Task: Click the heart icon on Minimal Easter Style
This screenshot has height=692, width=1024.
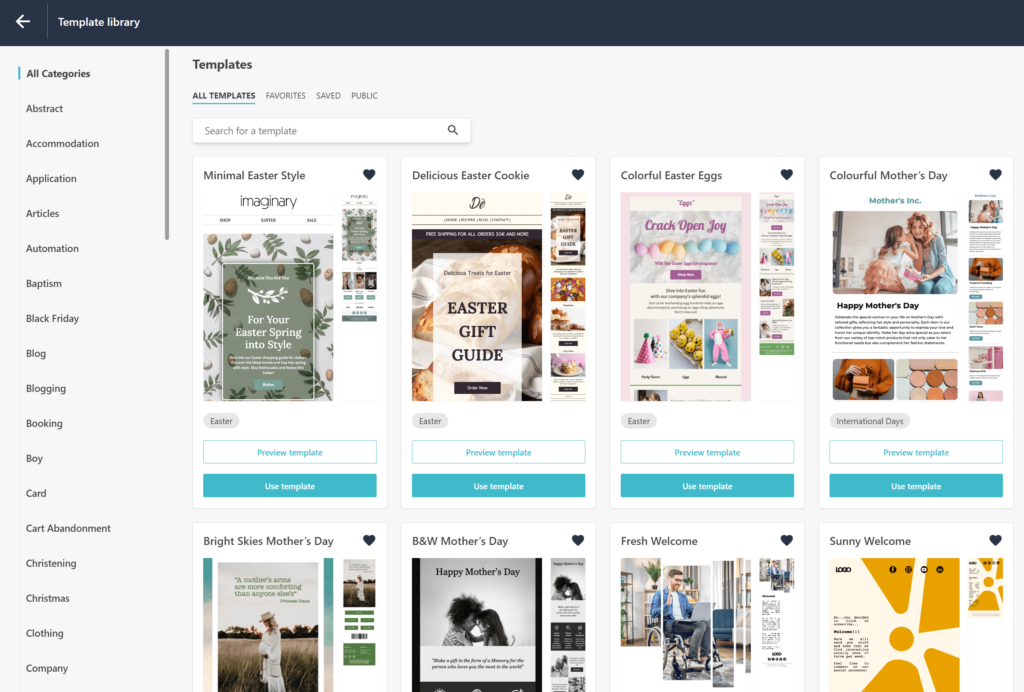Action: [369, 174]
